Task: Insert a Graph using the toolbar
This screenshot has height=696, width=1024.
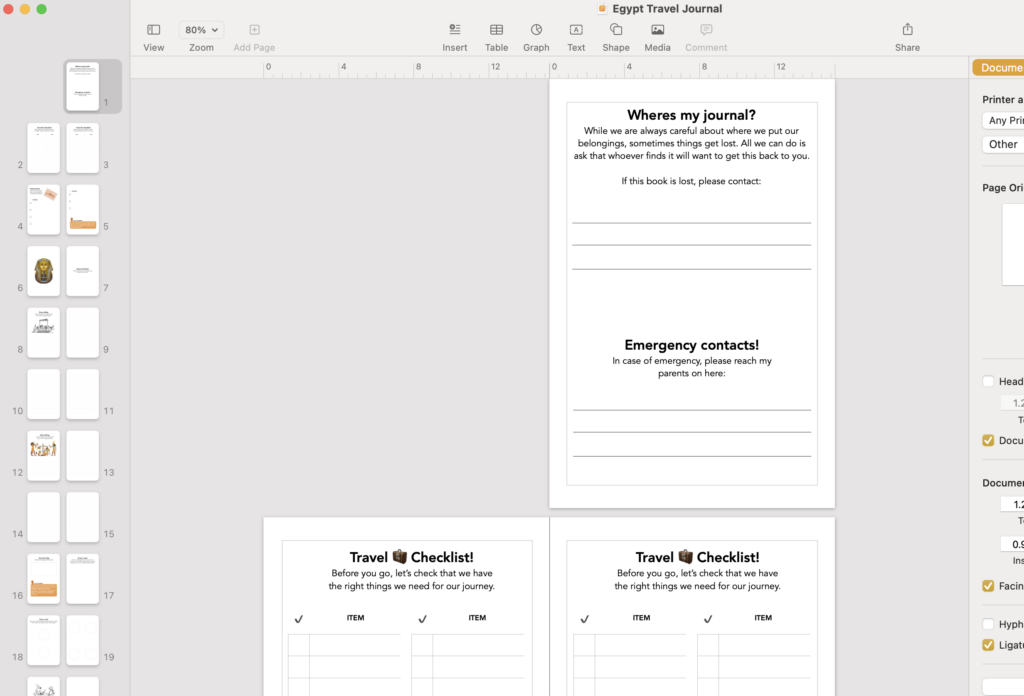Action: click(536, 30)
